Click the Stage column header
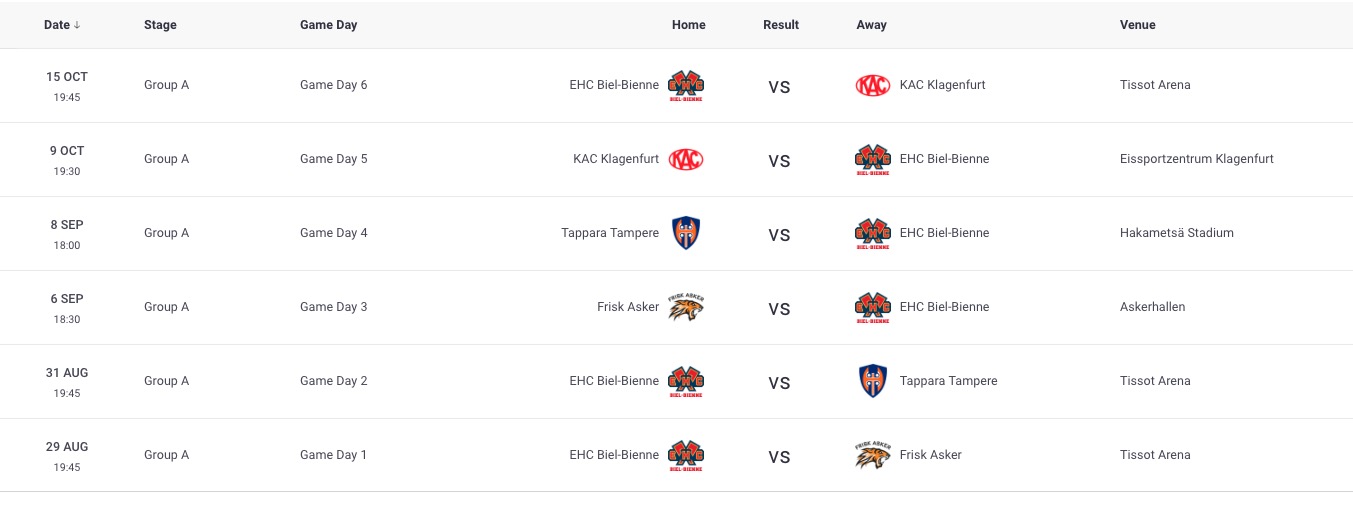The width and height of the screenshot is (1353, 506). tap(160, 25)
